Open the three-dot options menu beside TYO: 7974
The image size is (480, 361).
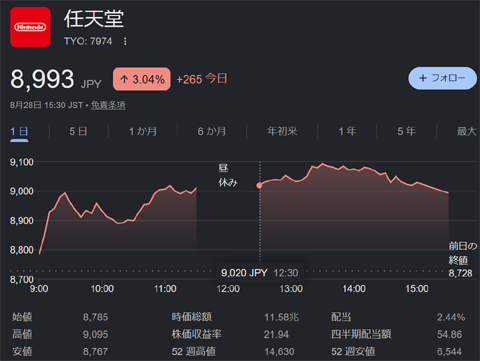(125, 42)
